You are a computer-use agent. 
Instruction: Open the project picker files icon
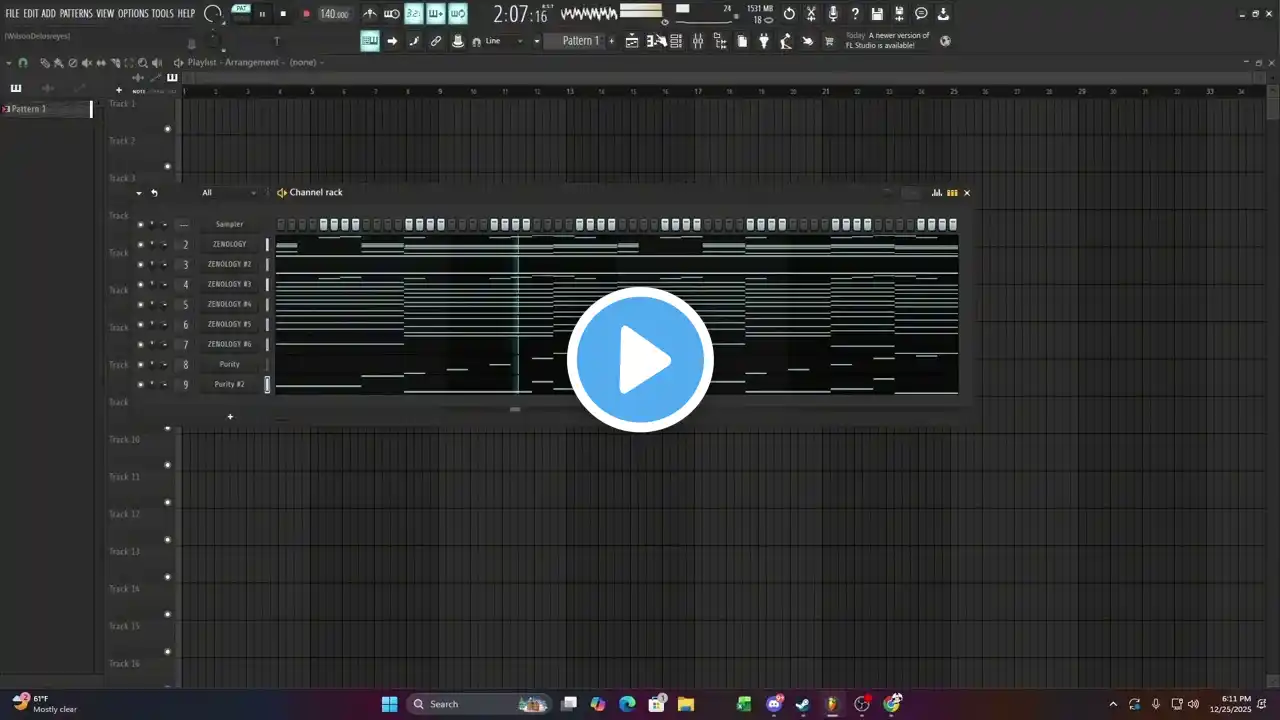coord(742,41)
